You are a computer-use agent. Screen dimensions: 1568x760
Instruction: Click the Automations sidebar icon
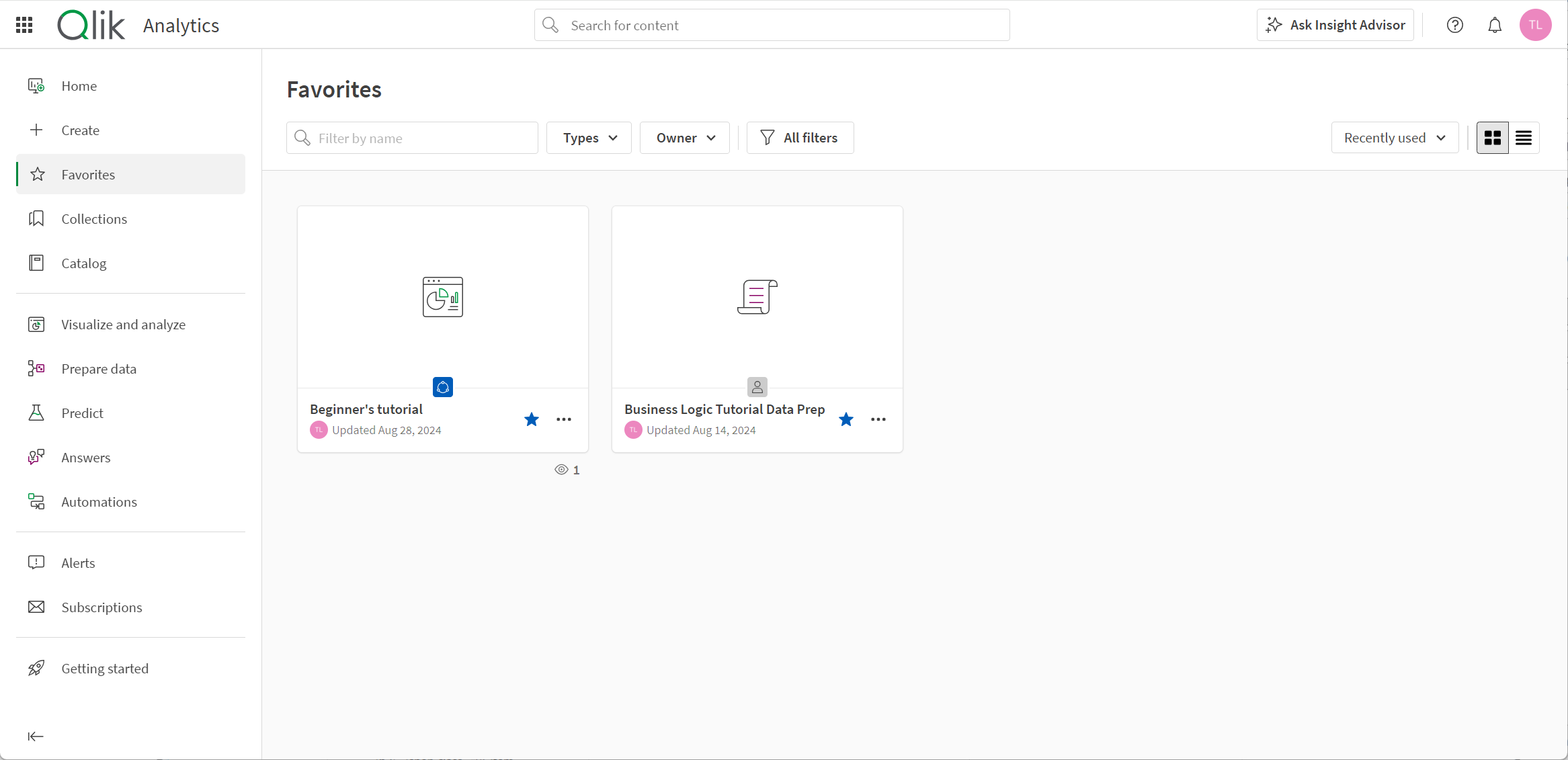(x=36, y=501)
